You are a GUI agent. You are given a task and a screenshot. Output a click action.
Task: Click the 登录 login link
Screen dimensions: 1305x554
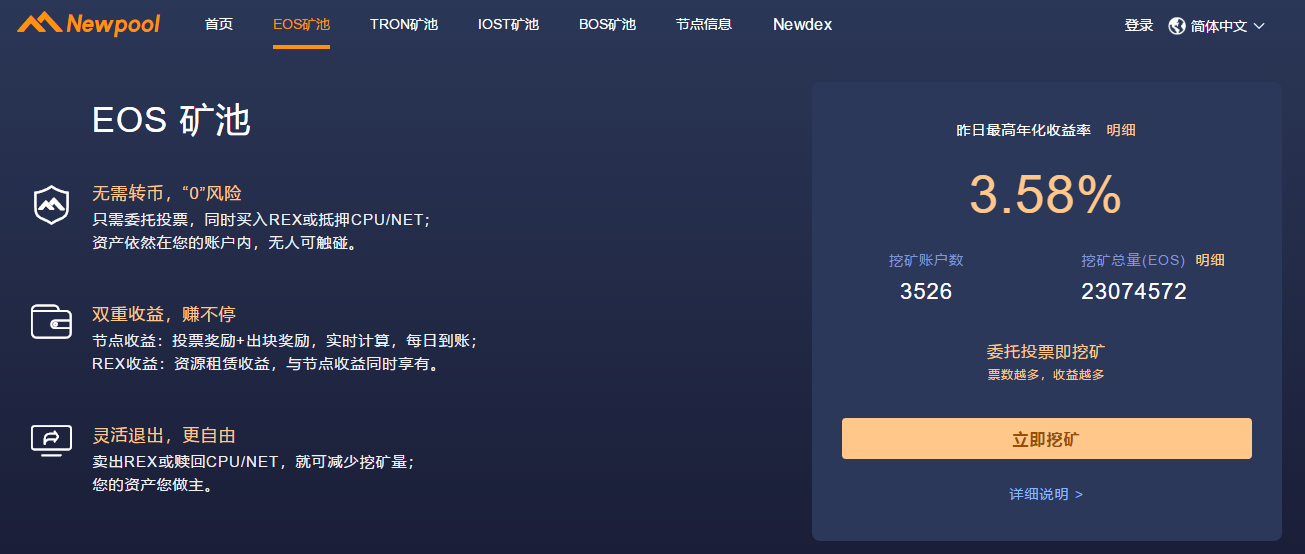1139,26
